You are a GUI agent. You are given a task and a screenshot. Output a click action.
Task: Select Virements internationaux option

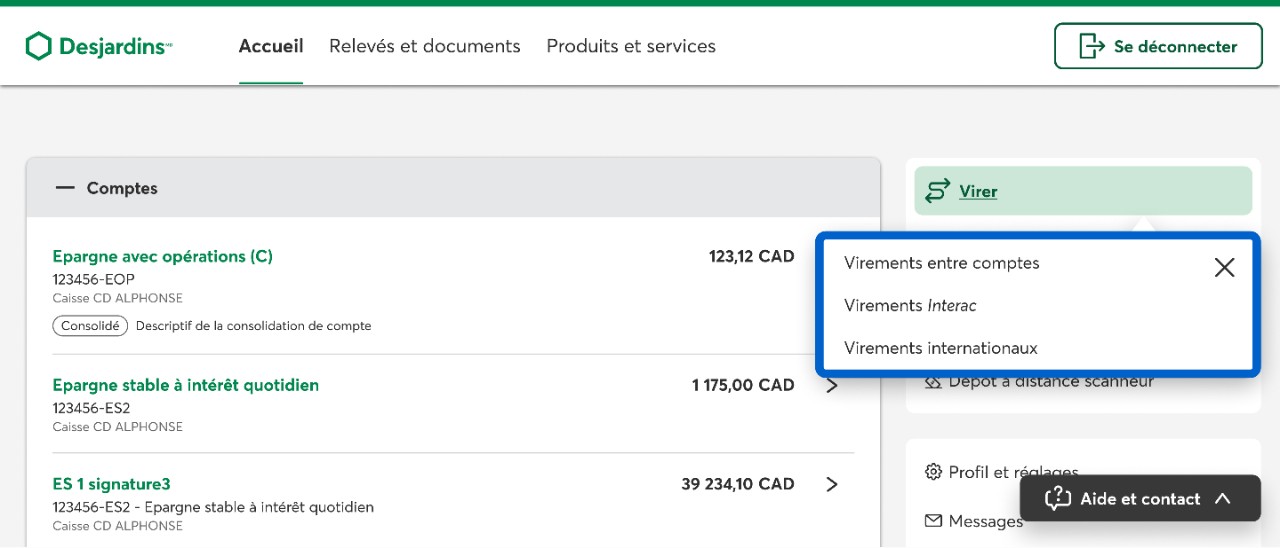[x=940, y=348]
